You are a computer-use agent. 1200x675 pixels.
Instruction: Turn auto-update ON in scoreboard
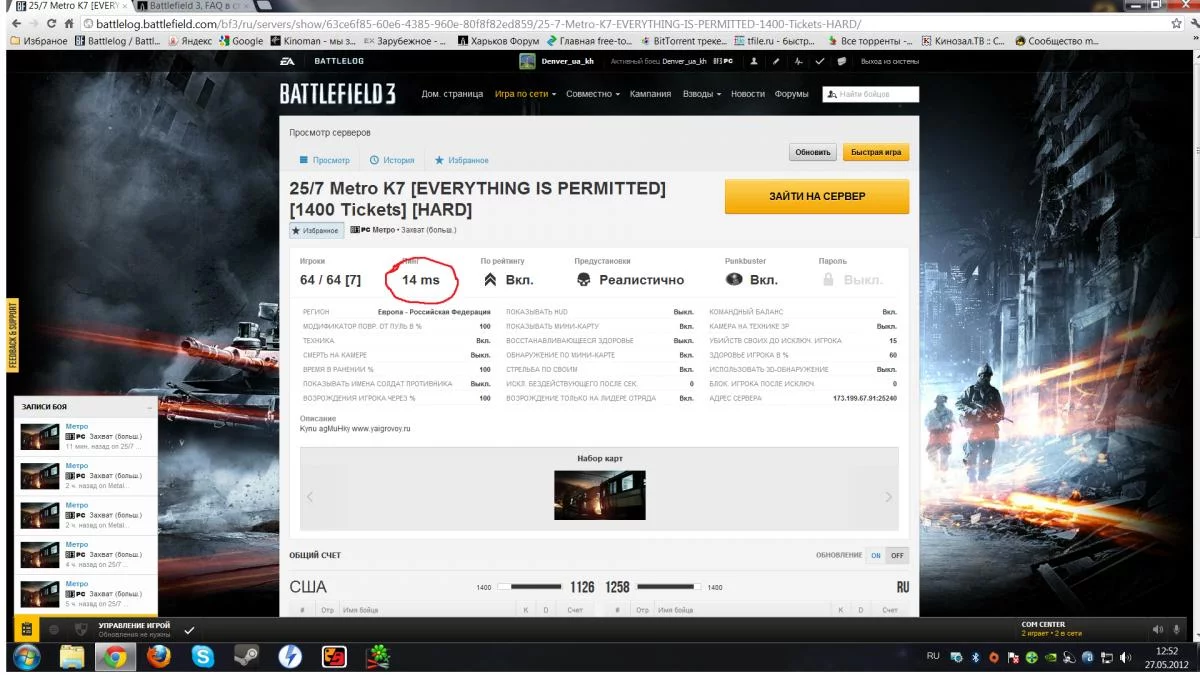[x=875, y=555]
